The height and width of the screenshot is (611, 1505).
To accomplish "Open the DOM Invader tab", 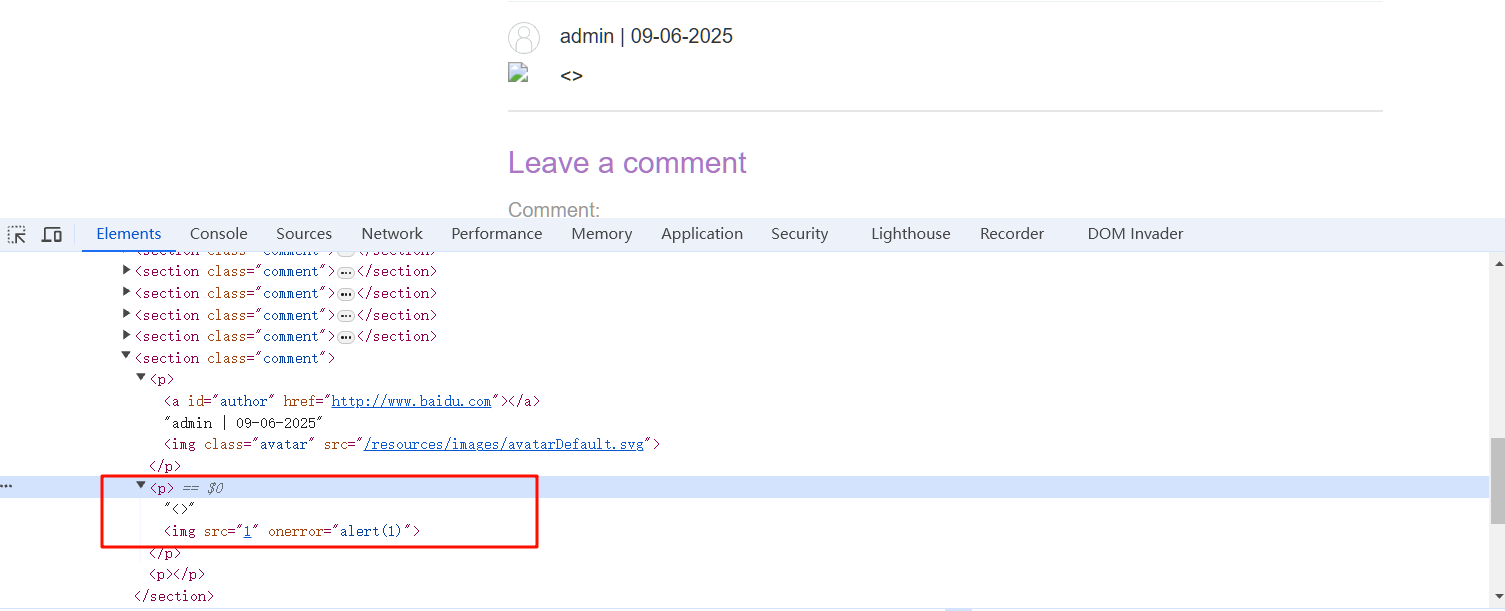I will point(1135,234).
